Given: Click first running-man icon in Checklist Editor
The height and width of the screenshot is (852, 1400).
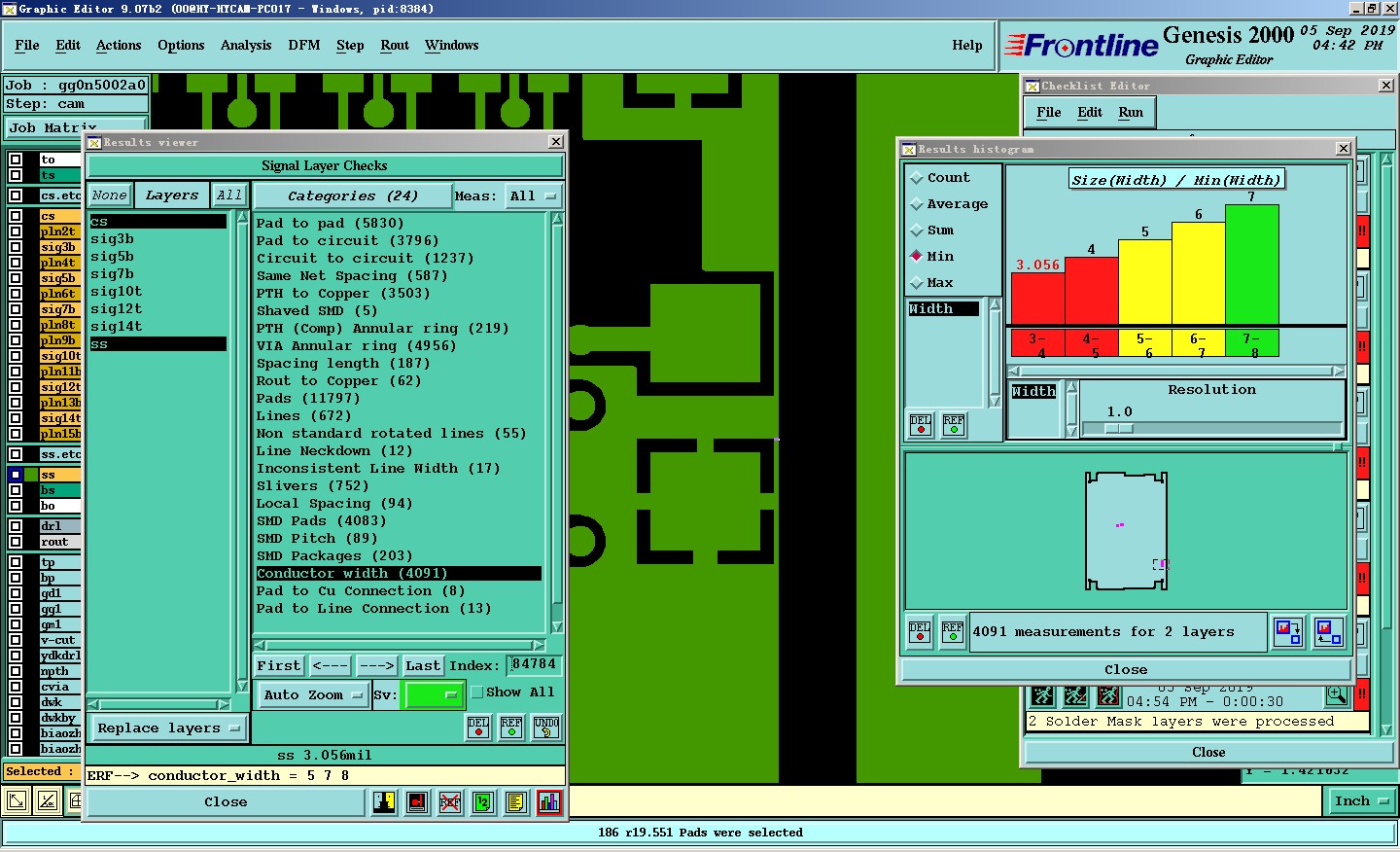Looking at the screenshot, I should point(1042,695).
